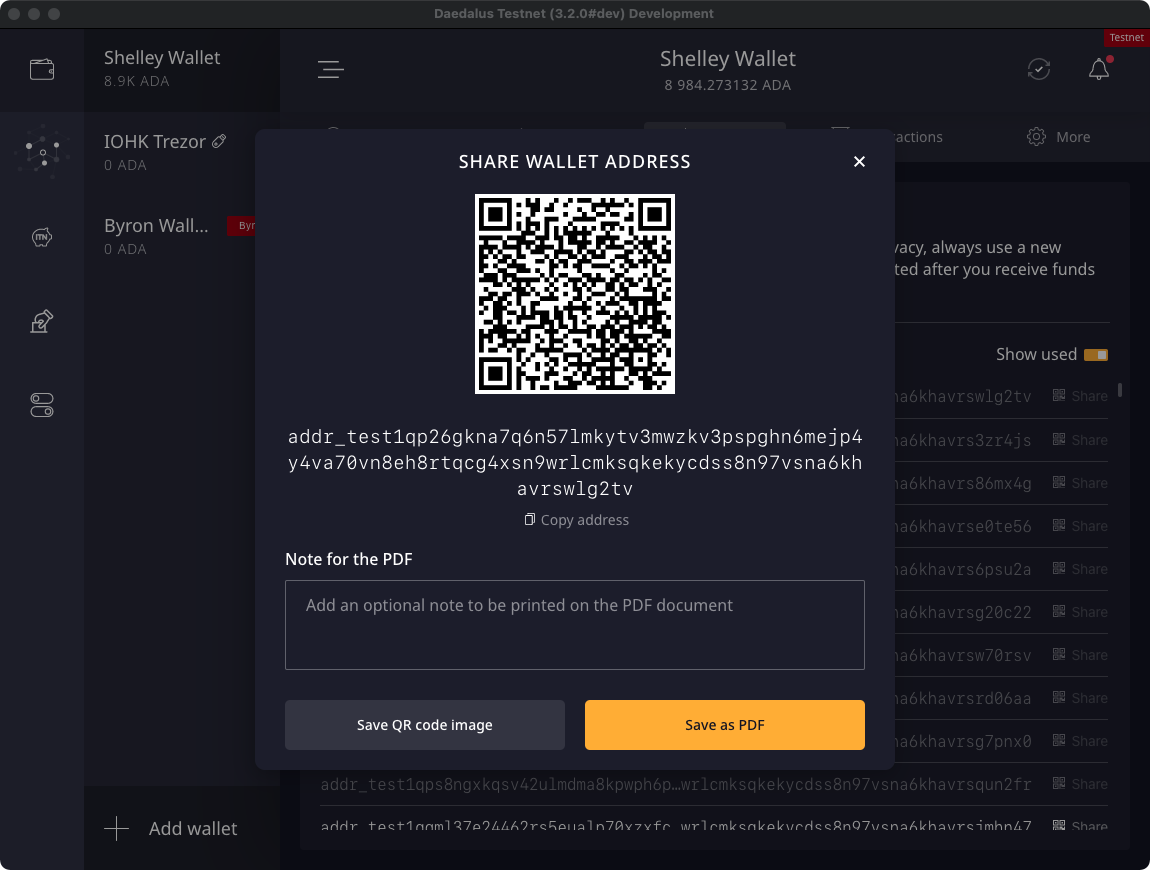1150x870 pixels.
Task: Open the Wallets icon in the sidebar
Action: click(41, 69)
